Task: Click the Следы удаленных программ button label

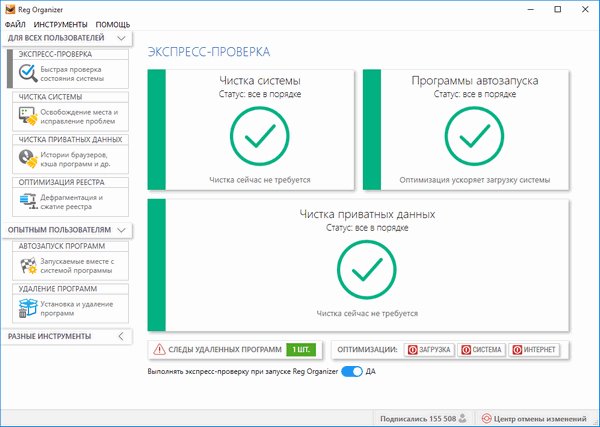Action: coord(225,349)
